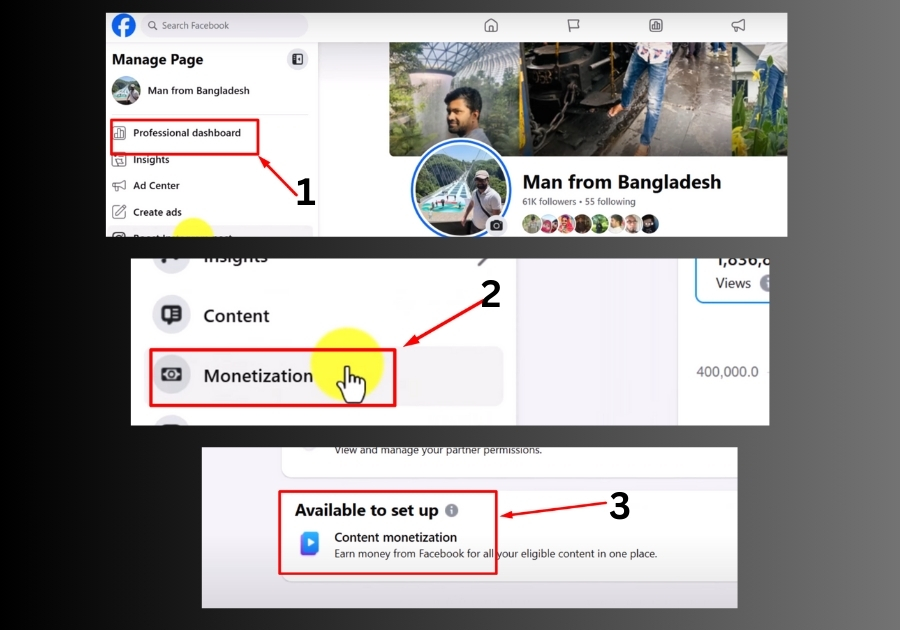This screenshot has height=630, width=900.
Task: Click the Create ads pencil icon
Action: tap(119, 212)
